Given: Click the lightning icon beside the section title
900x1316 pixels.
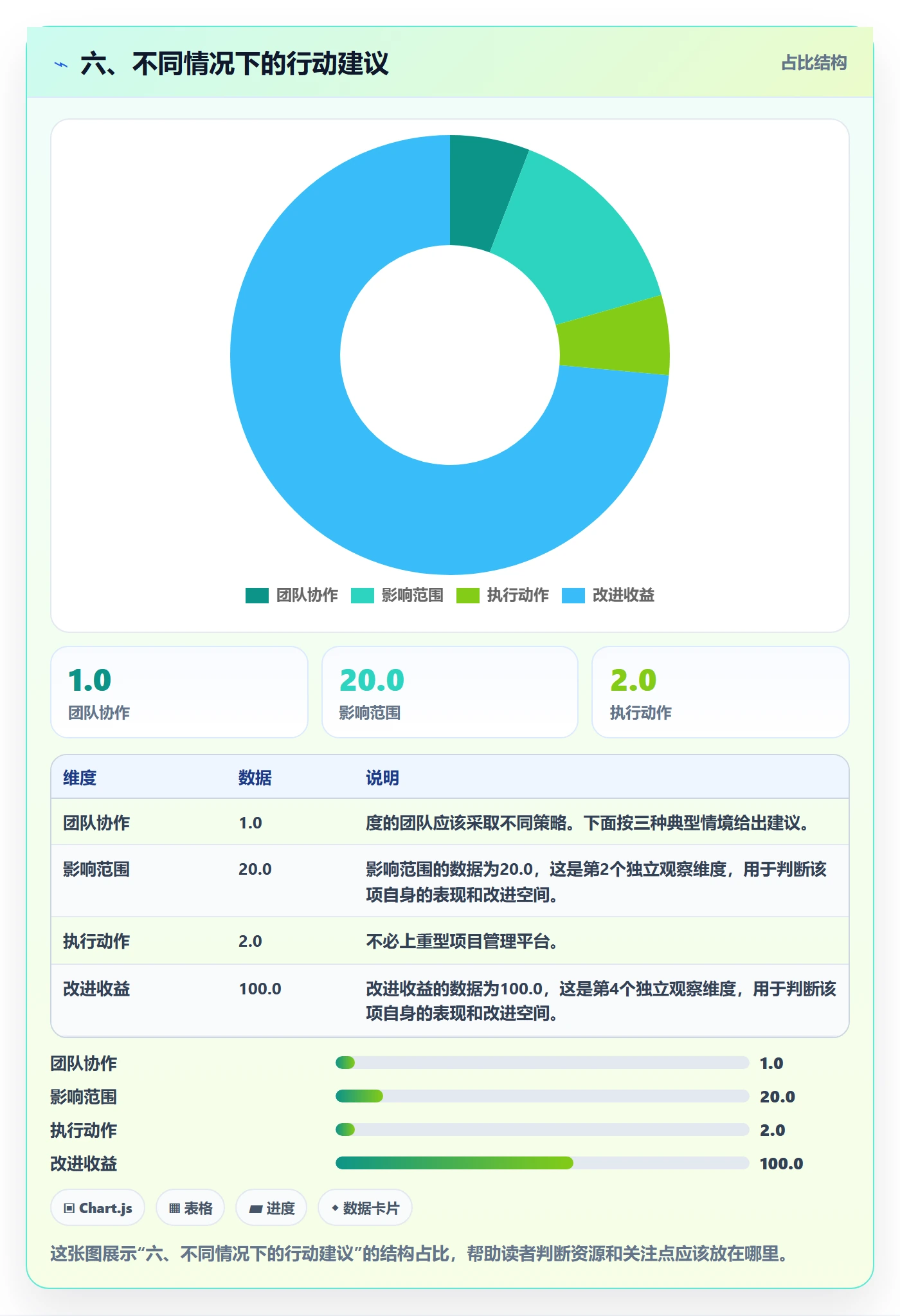Looking at the screenshot, I should 61,64.
